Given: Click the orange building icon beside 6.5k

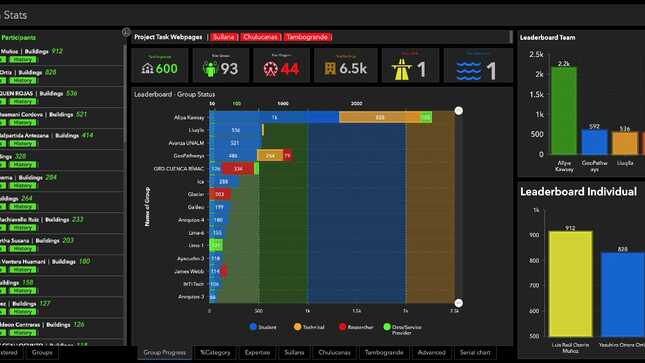Looking at the screenshot, I should click(x=330, y=68).
